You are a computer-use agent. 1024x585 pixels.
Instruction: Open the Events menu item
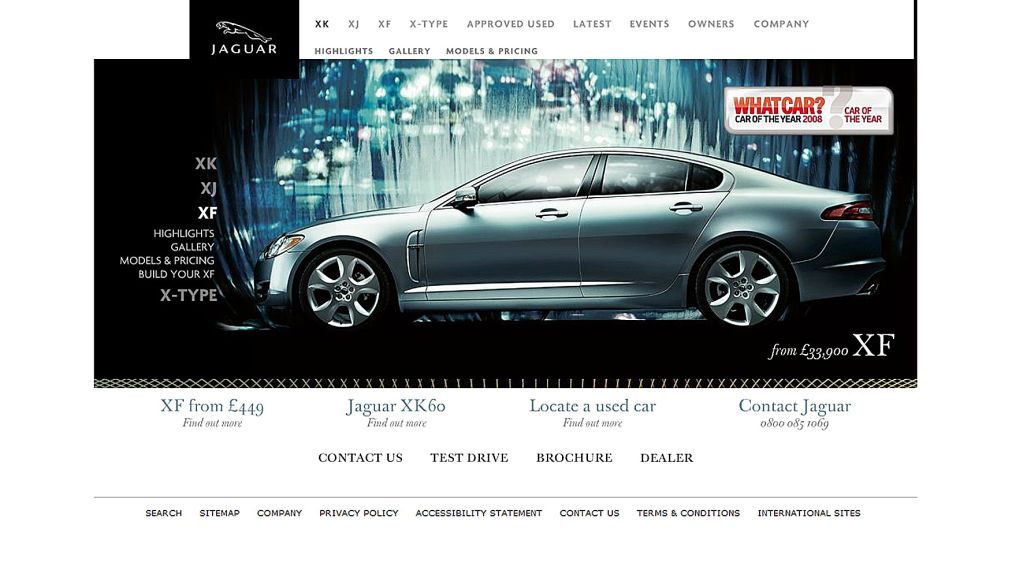(x=649, y=24)
